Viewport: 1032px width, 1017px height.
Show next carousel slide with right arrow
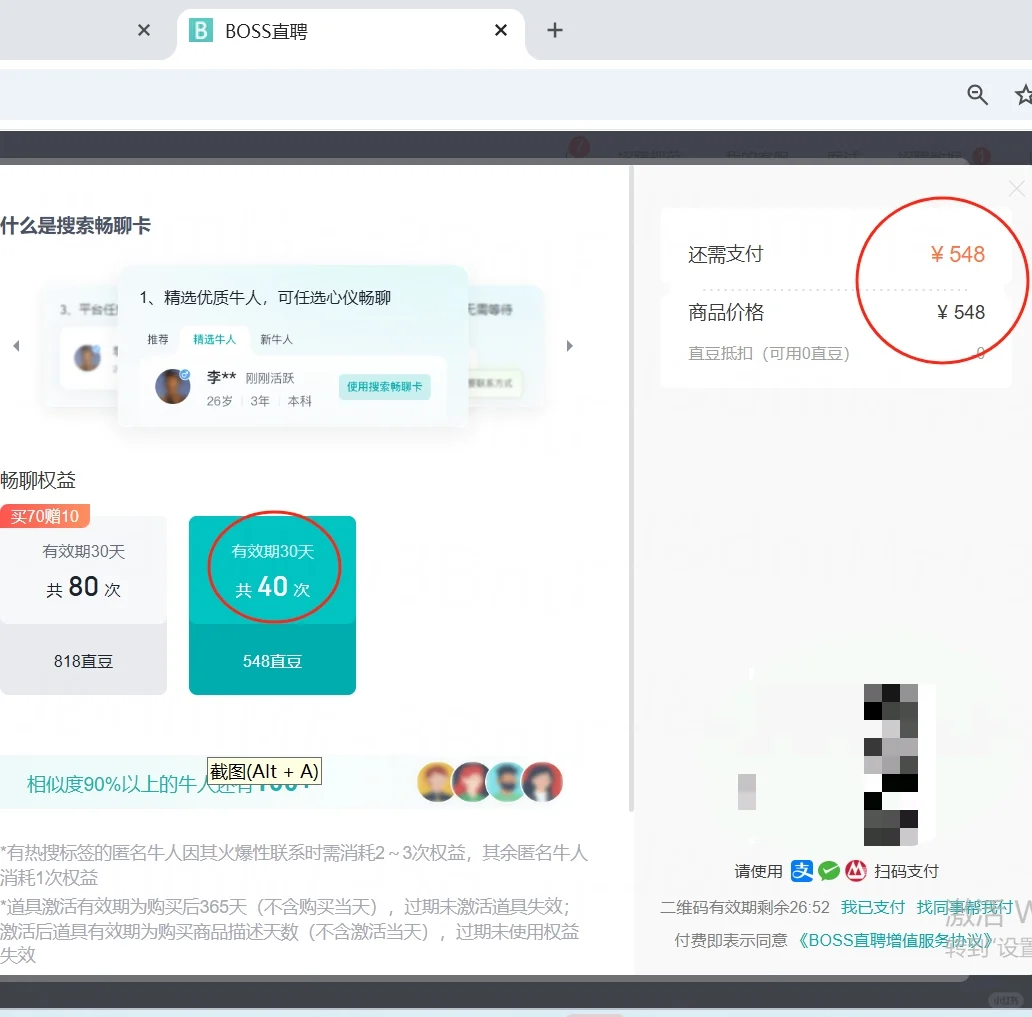tap(570, 346)
